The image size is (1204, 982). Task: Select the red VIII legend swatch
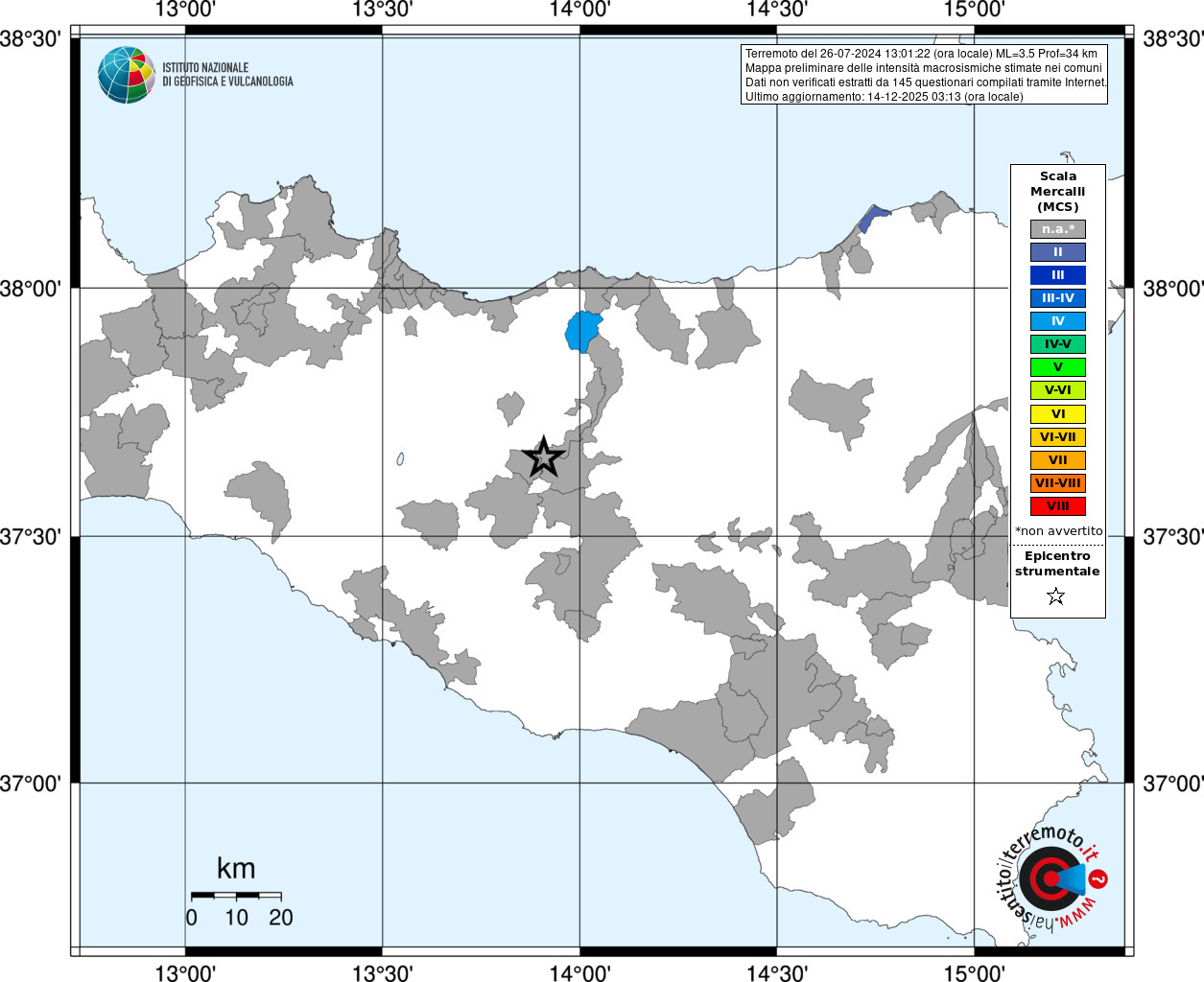(x=1057, y=506)
